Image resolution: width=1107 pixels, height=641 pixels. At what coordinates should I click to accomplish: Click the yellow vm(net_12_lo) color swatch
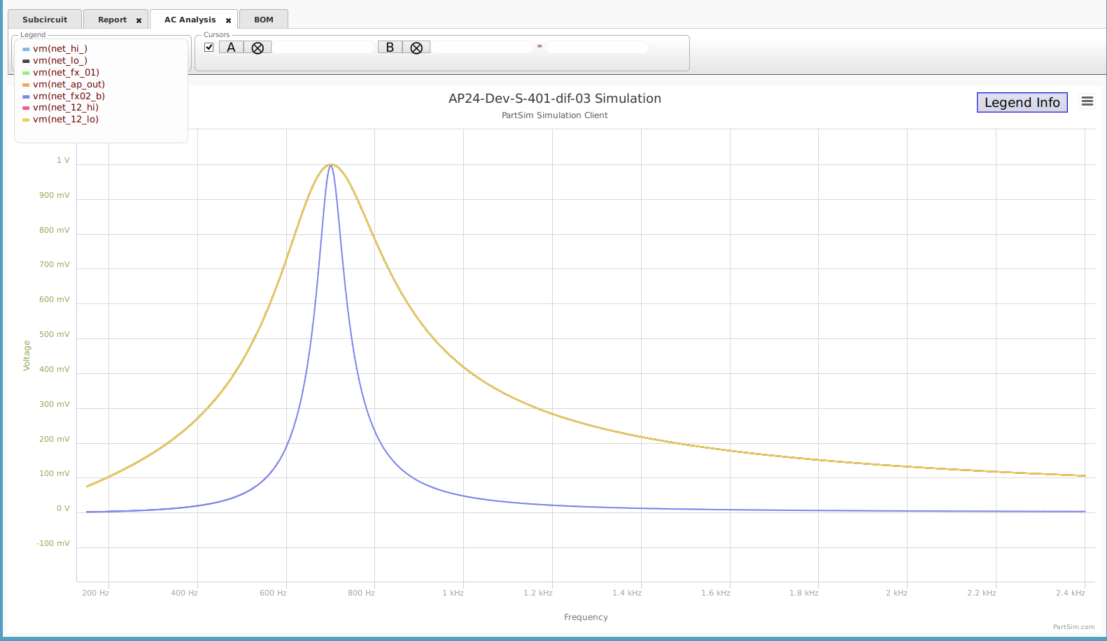point(26,120)
